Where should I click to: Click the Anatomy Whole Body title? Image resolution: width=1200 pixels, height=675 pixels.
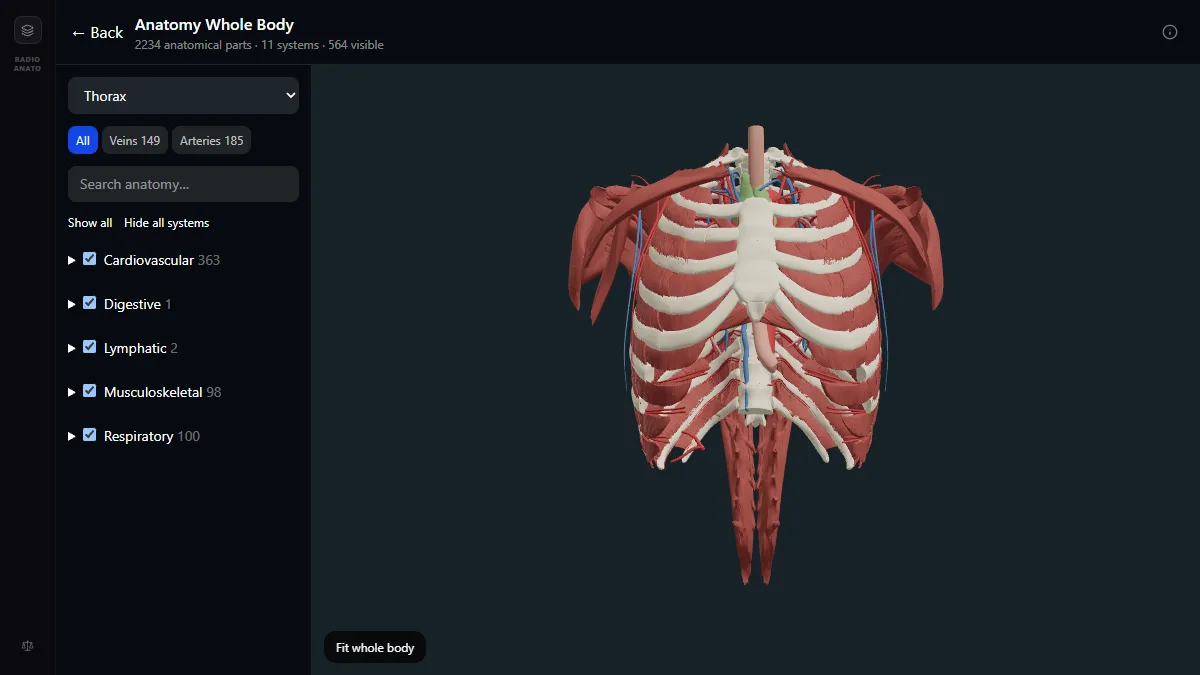(x=214, y=24)
